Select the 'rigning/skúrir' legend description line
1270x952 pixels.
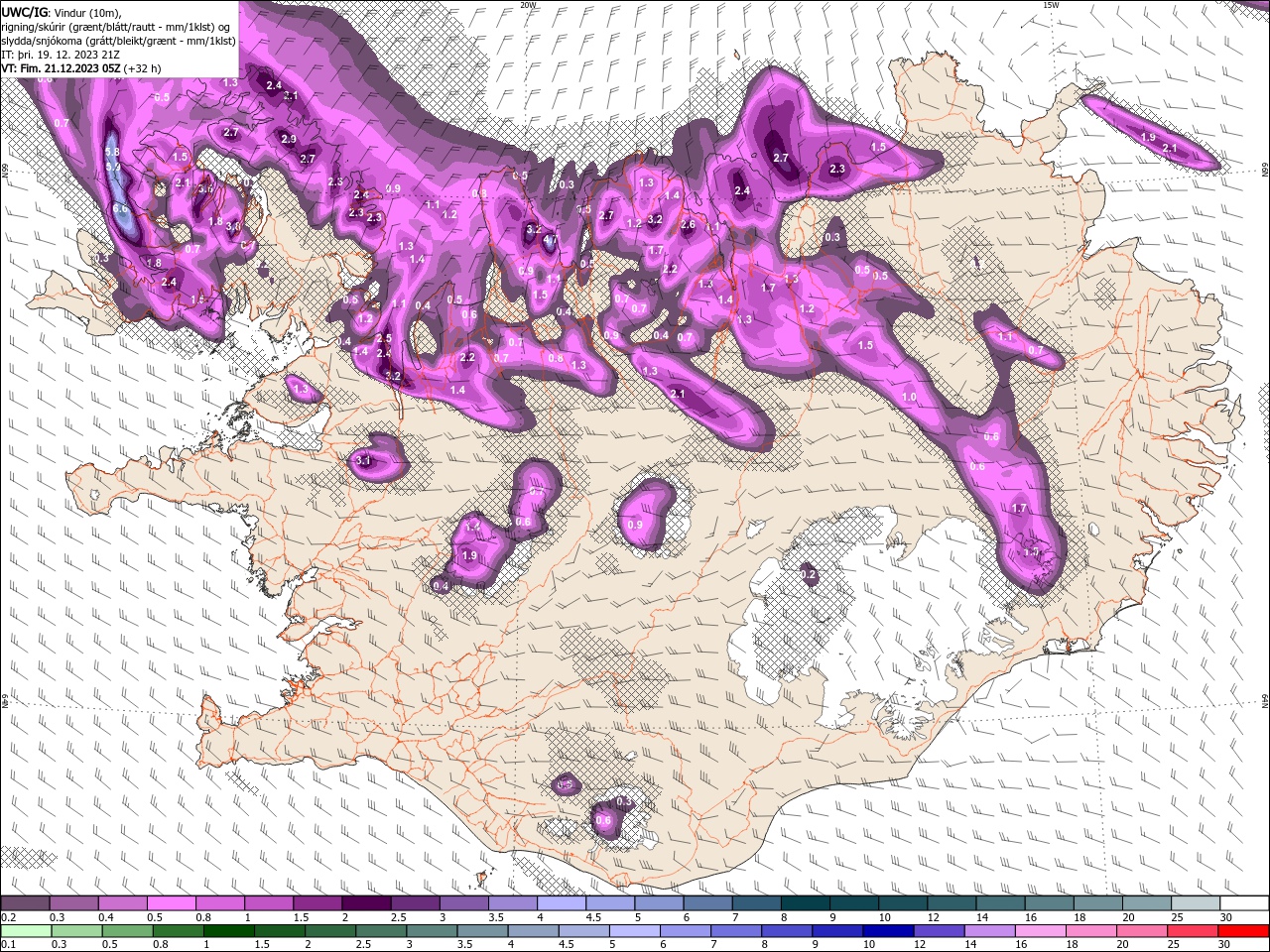point(116,26)
